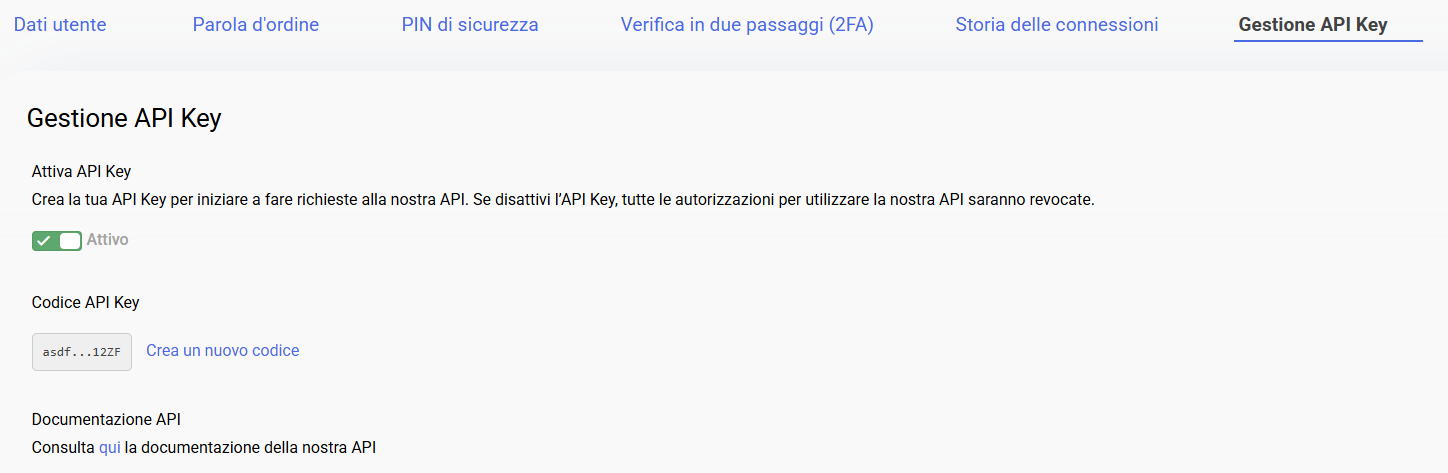Click the white knob of the API switch

(x=69, y=240)
